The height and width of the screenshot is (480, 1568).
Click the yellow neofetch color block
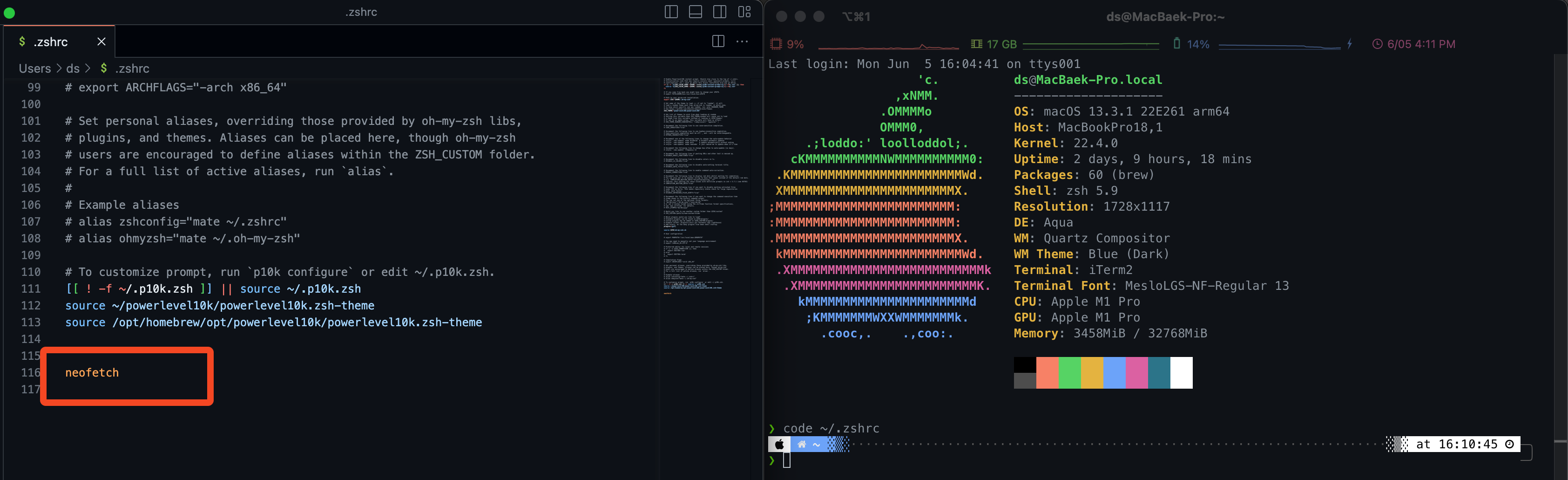(1092, 373)
